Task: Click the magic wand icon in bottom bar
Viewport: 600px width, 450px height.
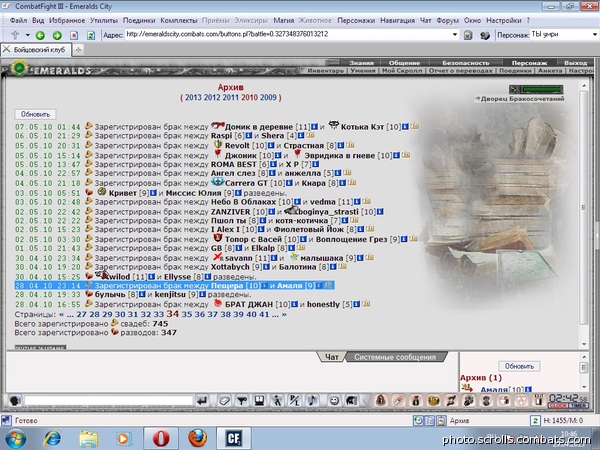Action: pyautogui.click(x=398, y=401)
